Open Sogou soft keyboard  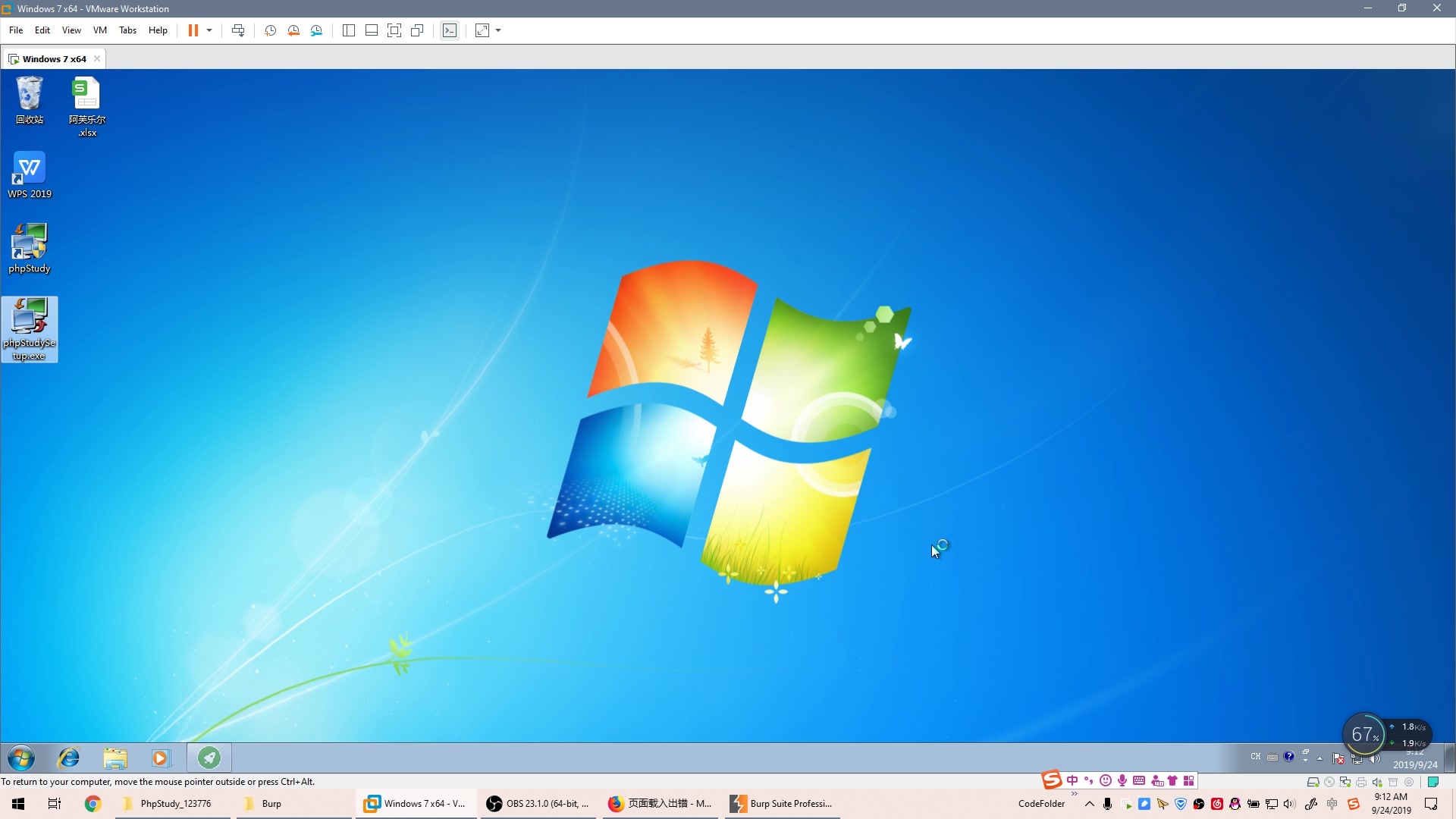pos(1139,780)
